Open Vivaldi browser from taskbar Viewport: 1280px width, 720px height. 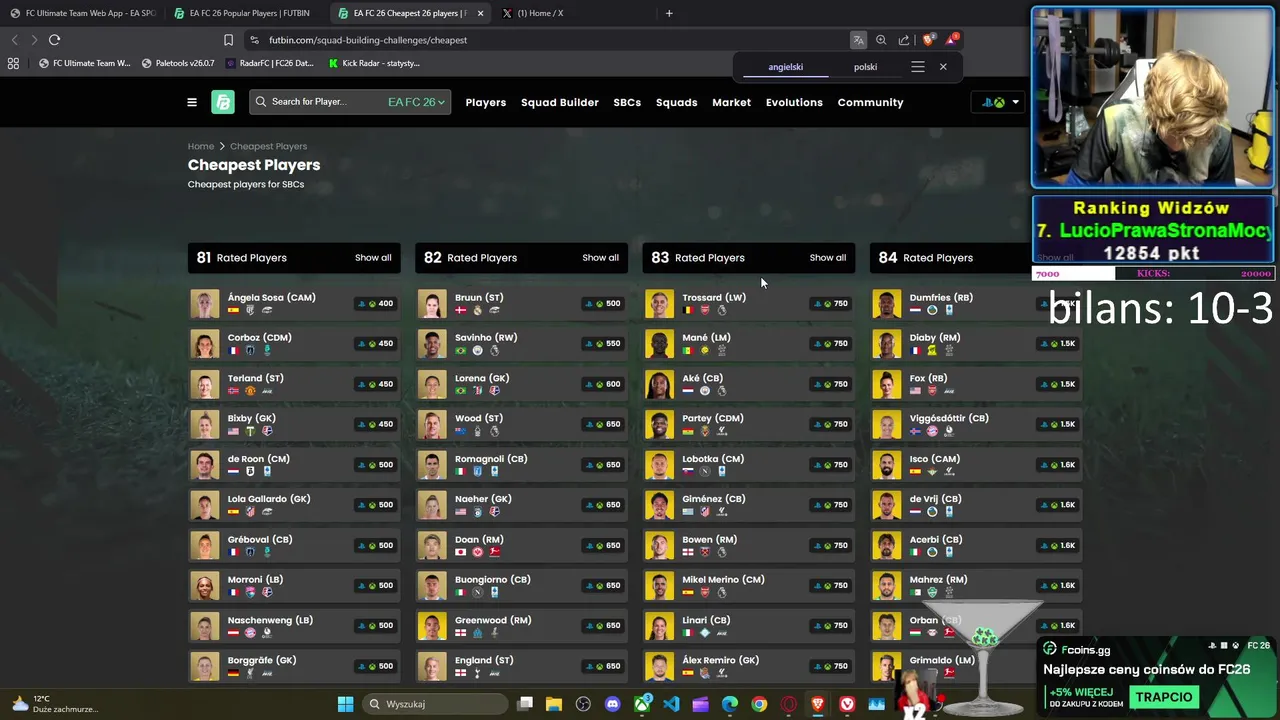pos(847,704)
